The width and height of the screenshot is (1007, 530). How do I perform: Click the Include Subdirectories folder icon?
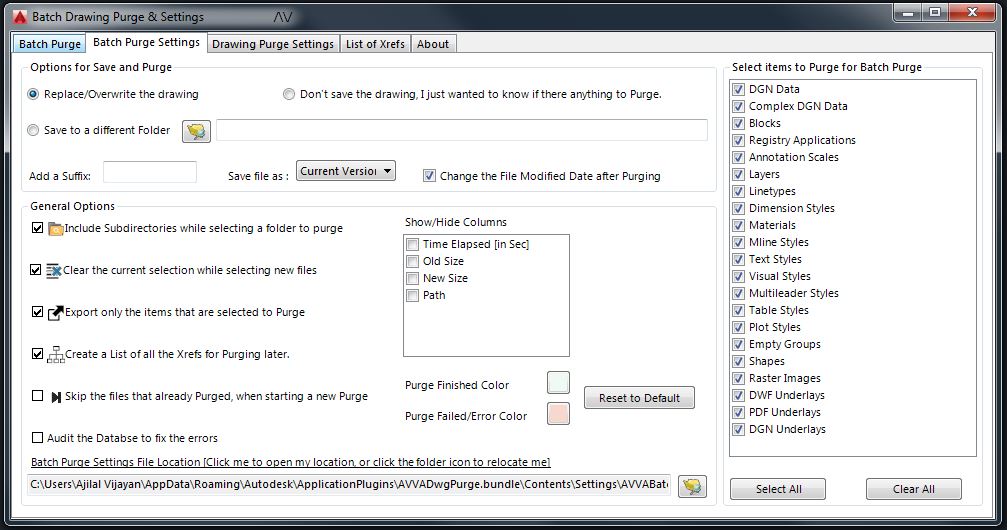(x=56, y=228)
